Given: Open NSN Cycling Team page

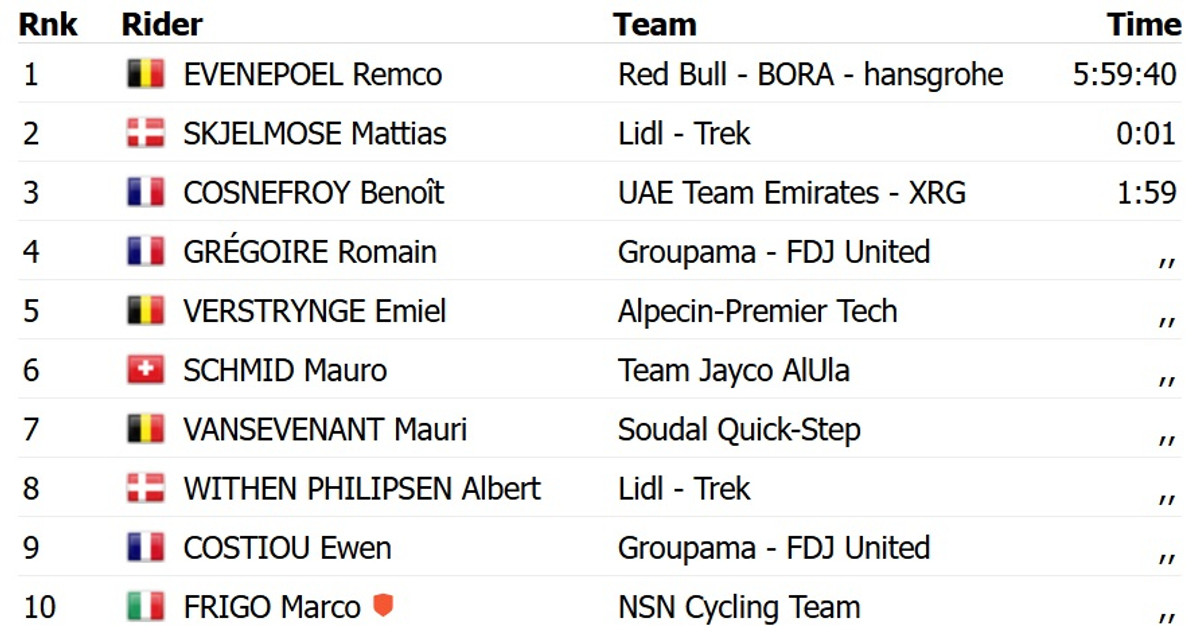Looking at the screenshot, I should pos(738,607).
